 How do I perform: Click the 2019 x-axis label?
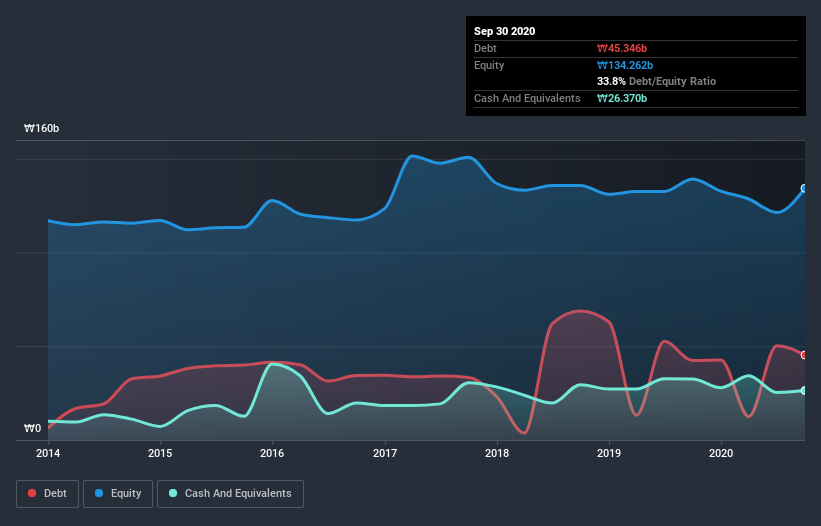click(608, 453)
